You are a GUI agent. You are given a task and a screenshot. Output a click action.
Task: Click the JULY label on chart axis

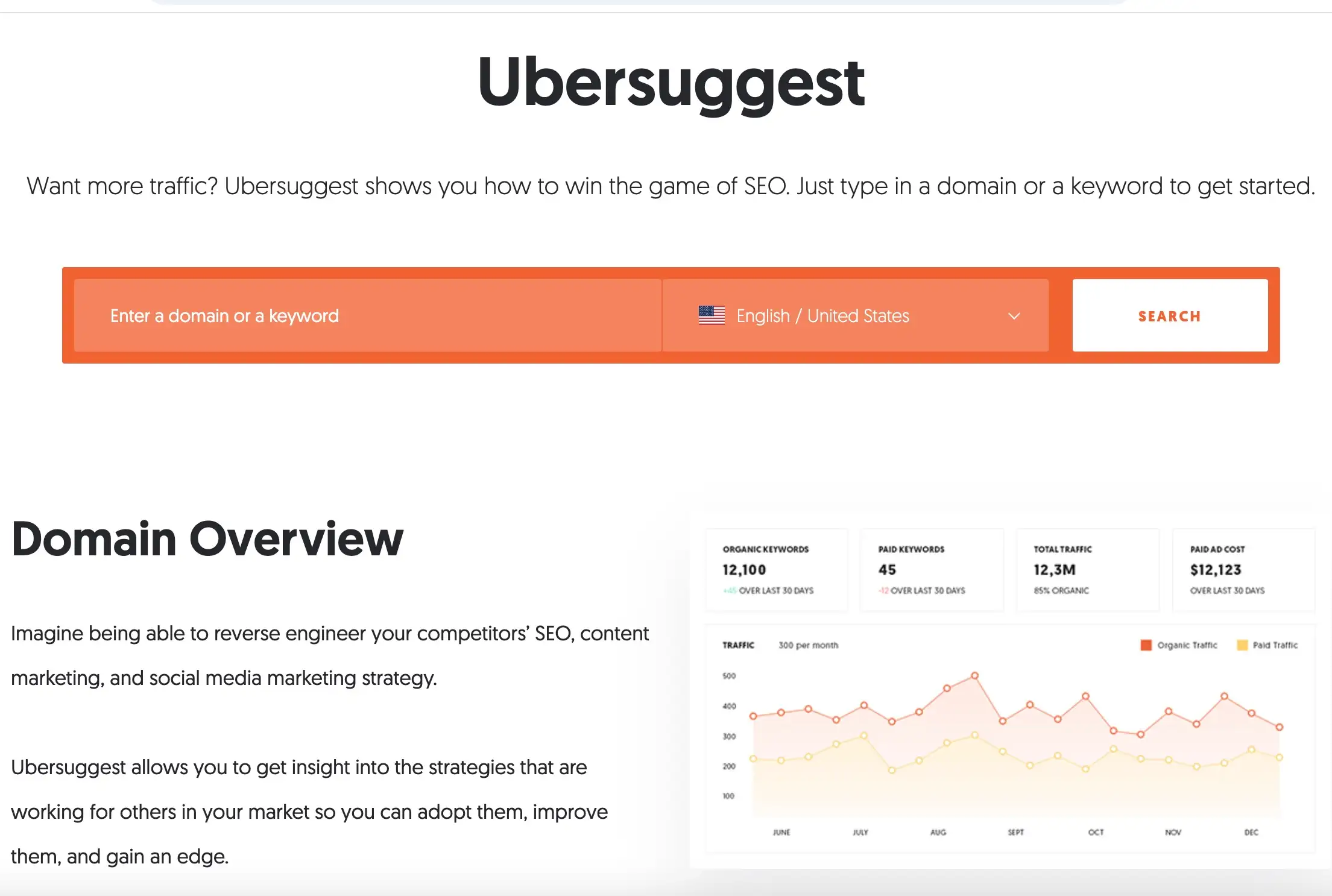[x=860, y=832]
